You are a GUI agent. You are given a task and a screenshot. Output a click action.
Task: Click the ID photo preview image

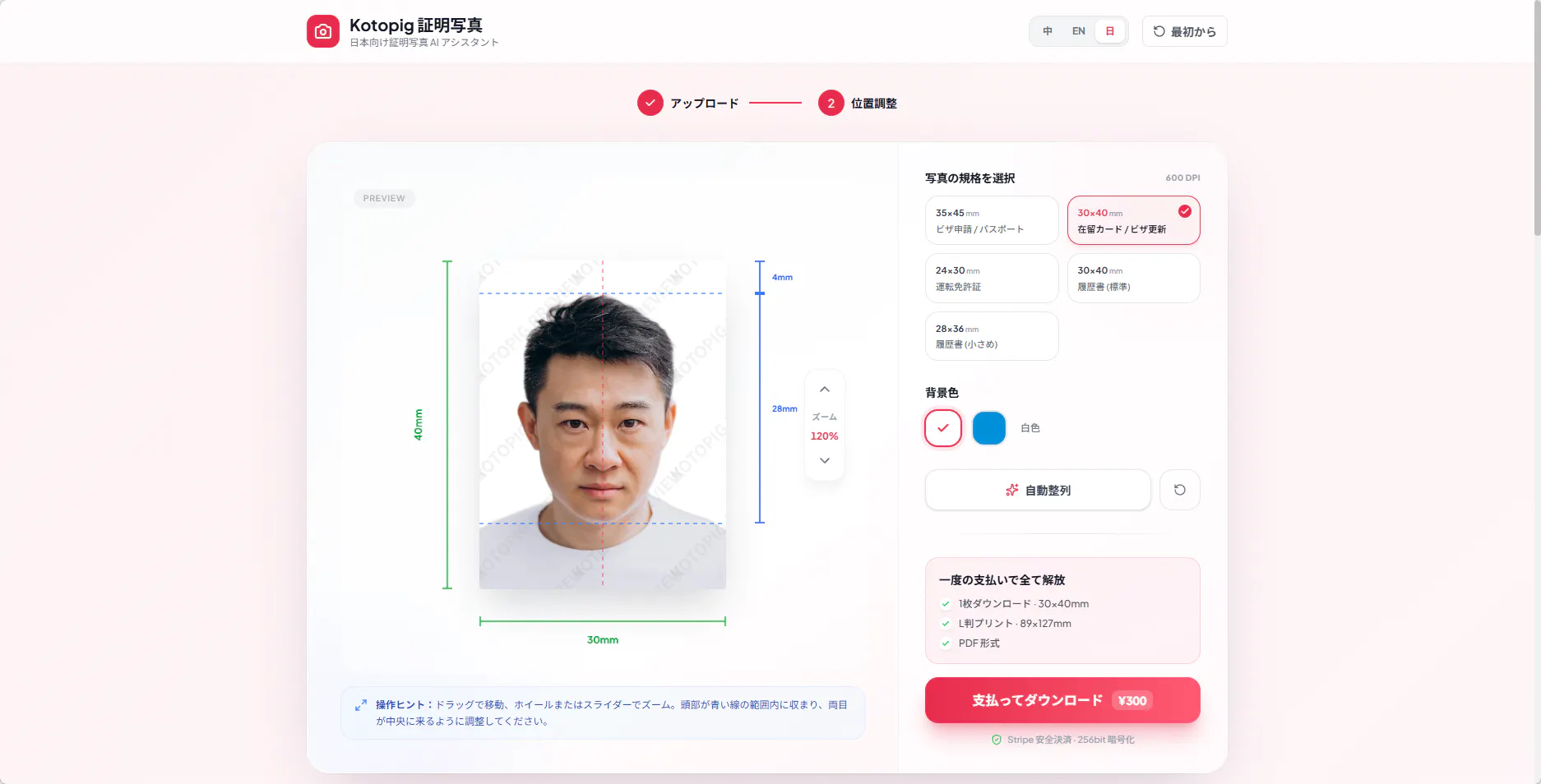click(x=603, y=424)
